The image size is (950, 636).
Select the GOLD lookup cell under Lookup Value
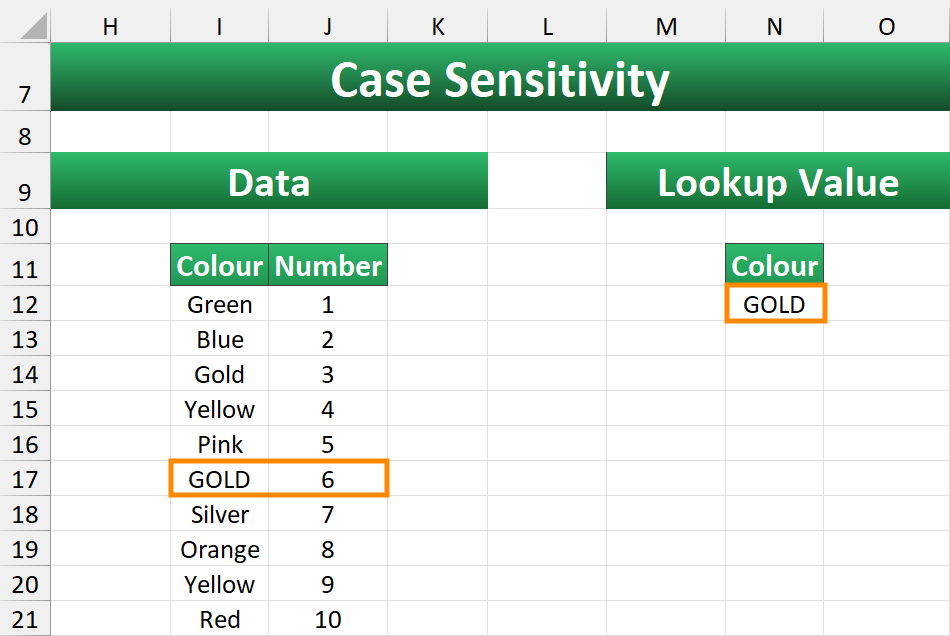click(775, 304)
